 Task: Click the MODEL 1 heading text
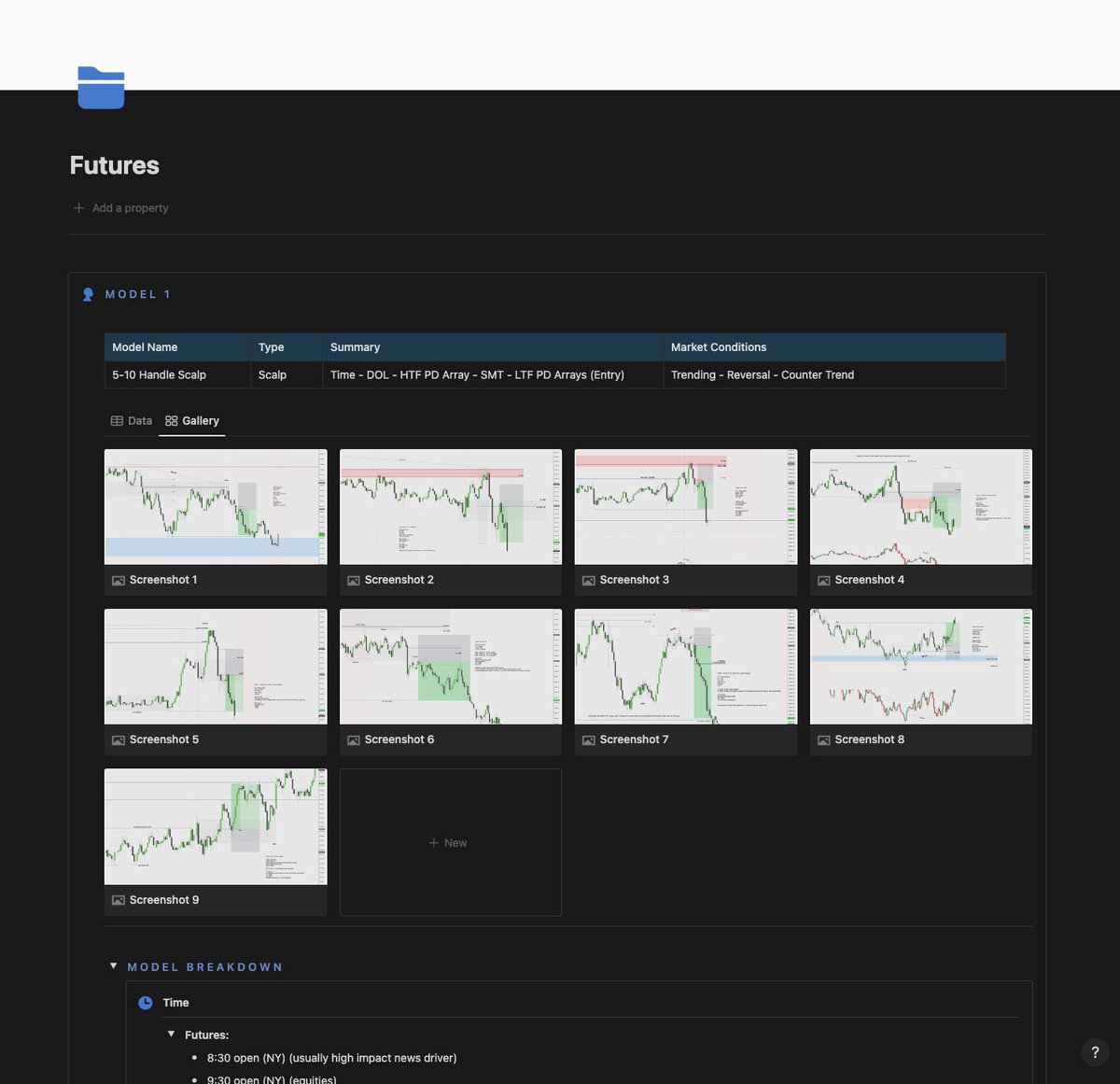pyautogui.click(x=138, y=294)
